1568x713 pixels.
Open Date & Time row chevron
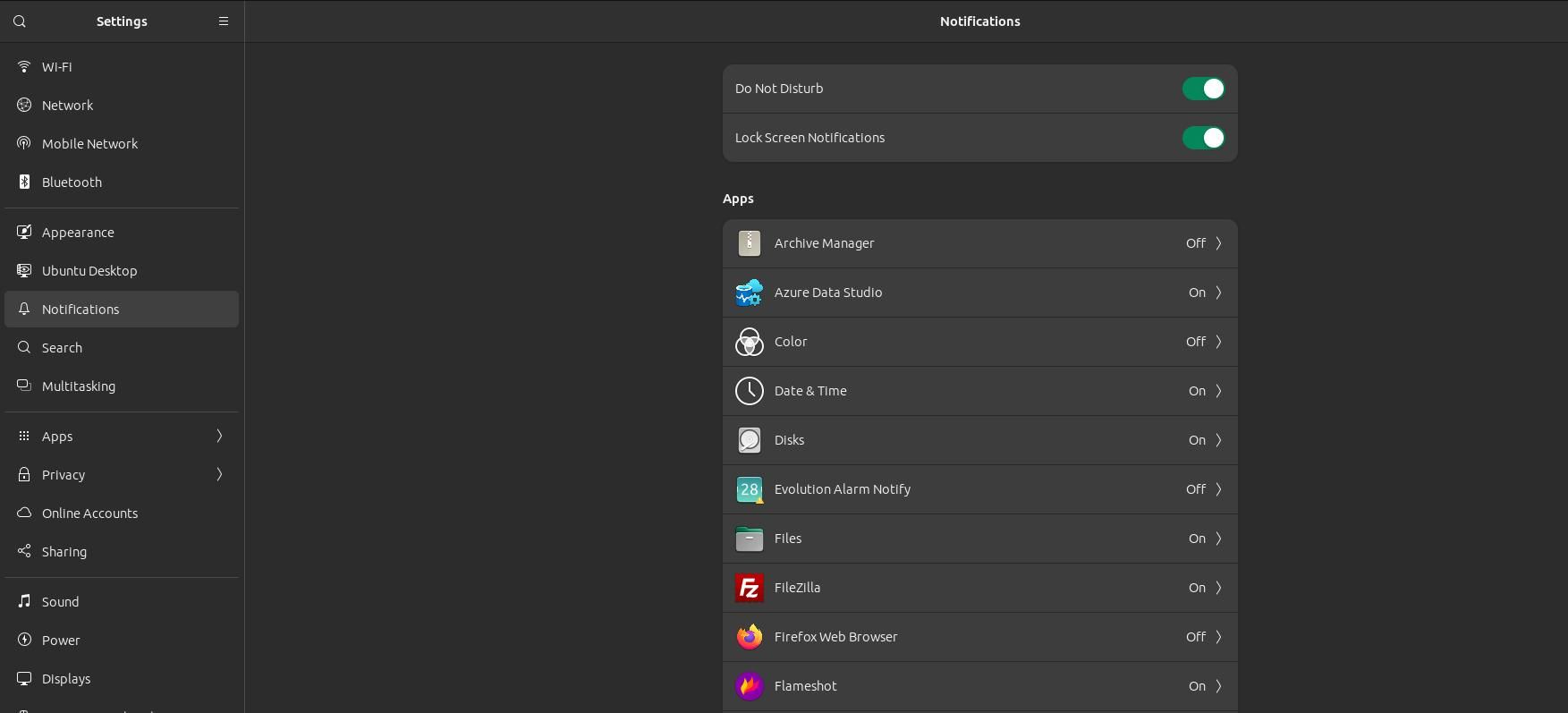coord(1218,391)
